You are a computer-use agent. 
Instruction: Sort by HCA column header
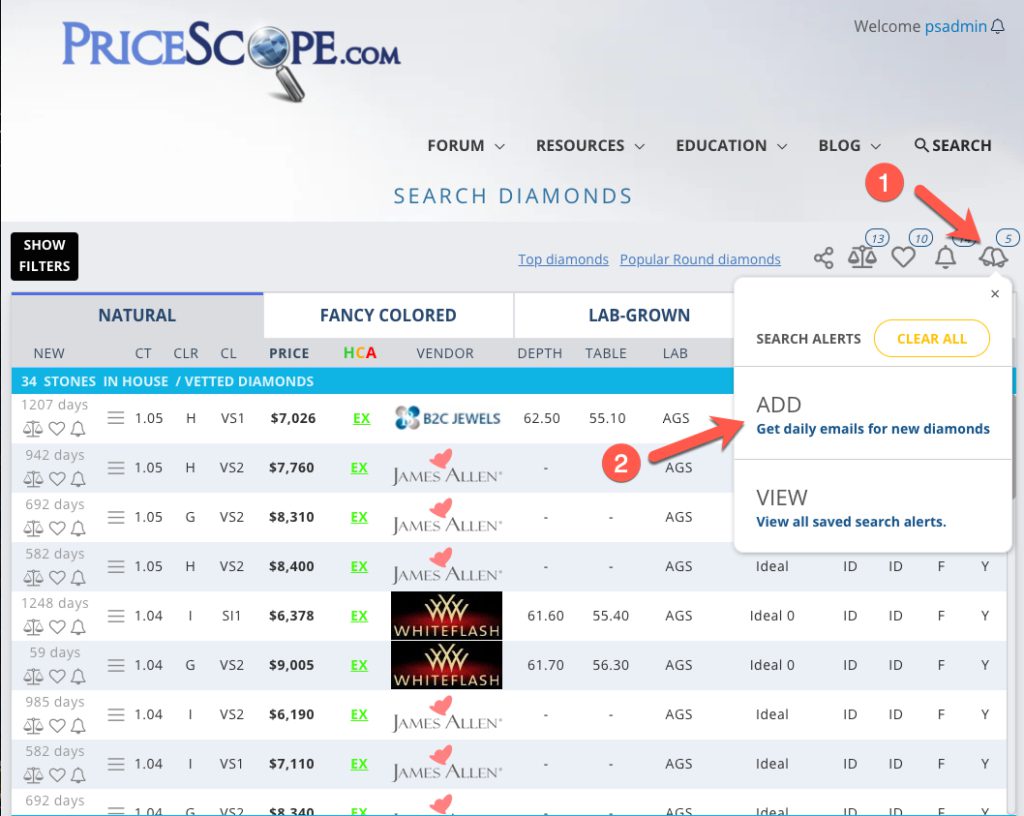[x=360, y=353]
